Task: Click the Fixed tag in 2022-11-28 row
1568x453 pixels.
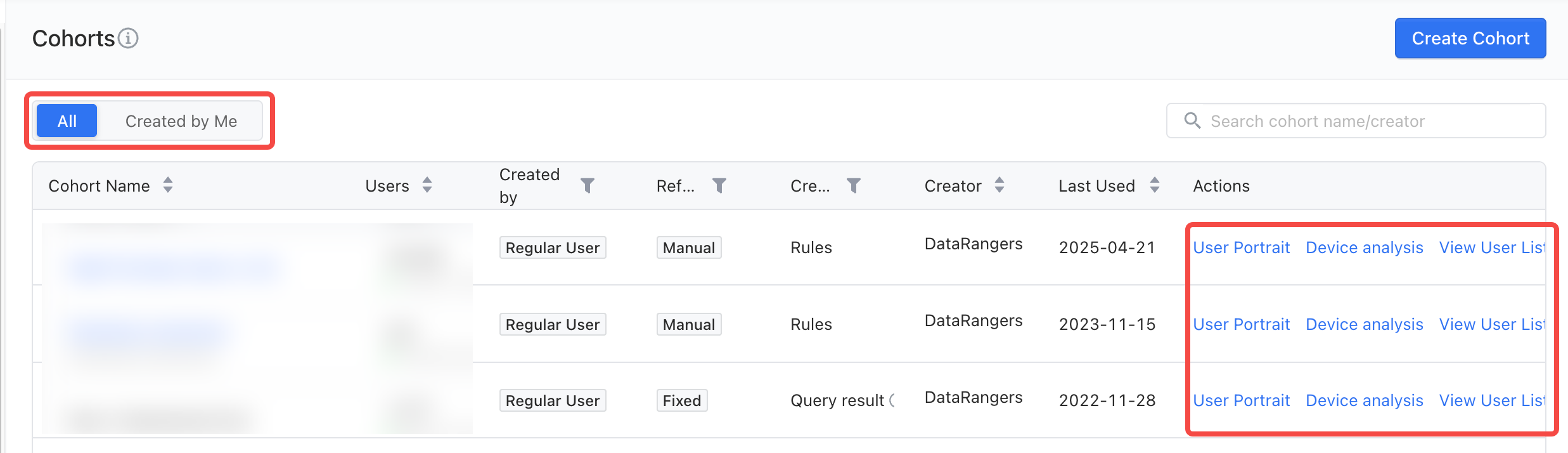Action: click(x=682, y=400)
